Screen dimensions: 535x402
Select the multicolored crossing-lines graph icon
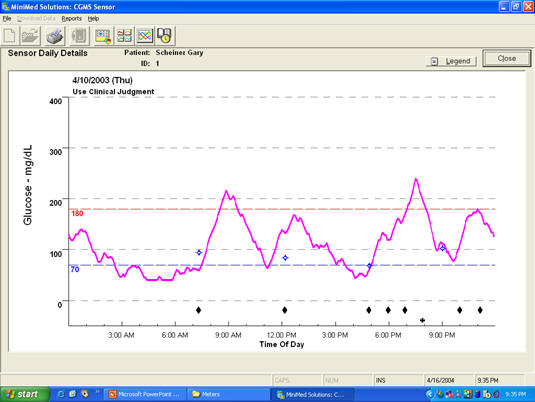[145, 35]
